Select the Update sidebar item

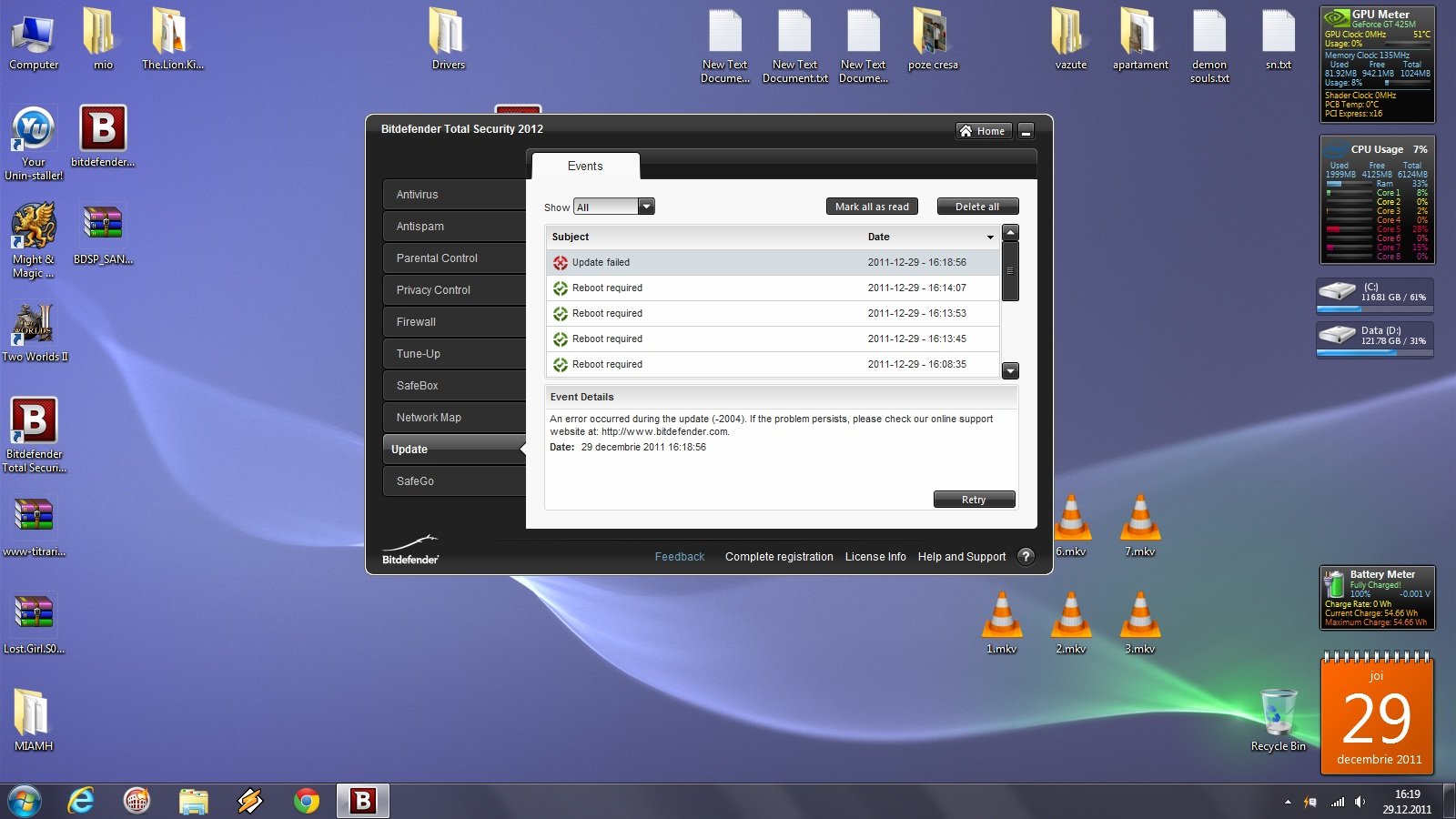point(454,450)
